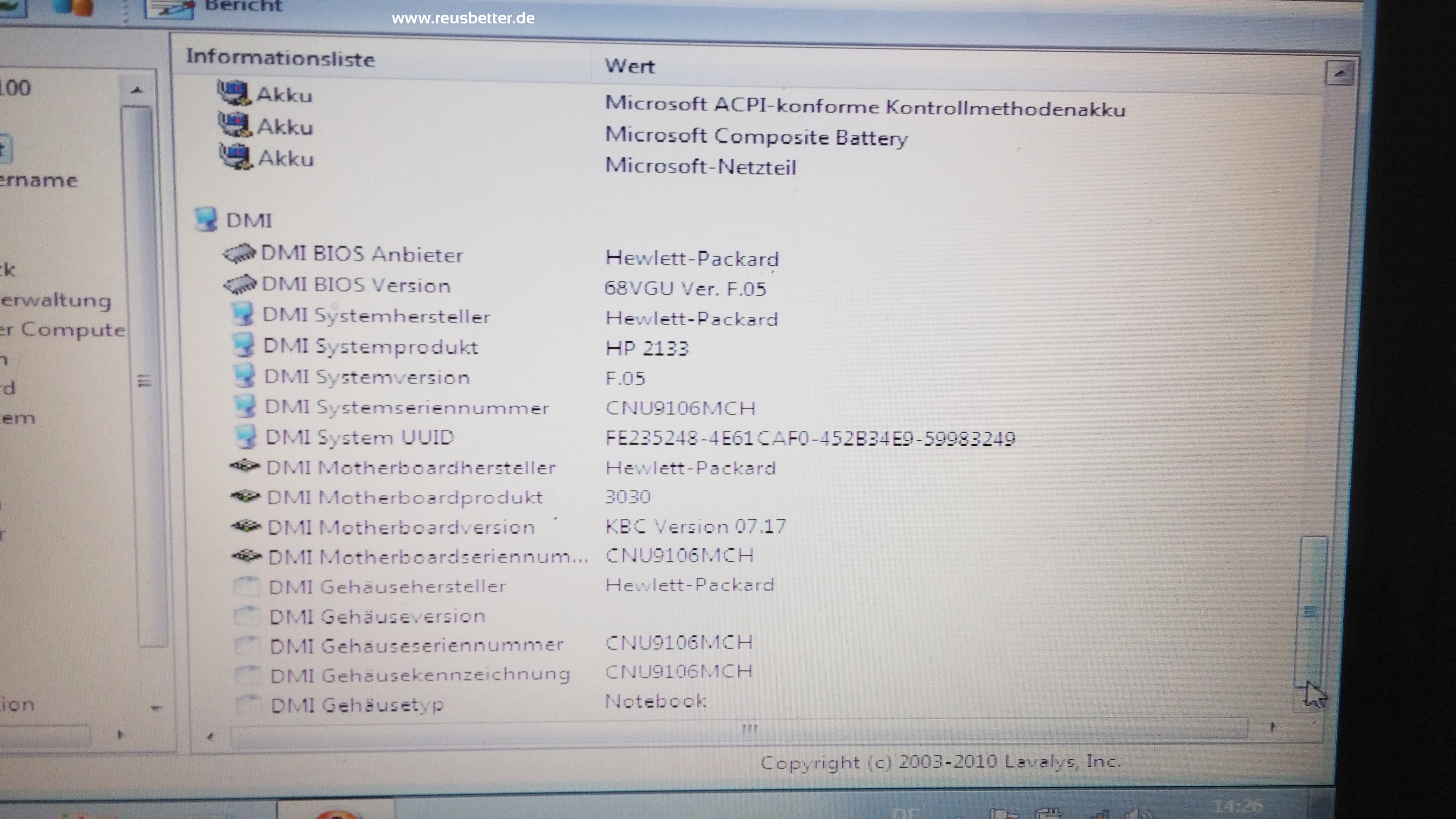Open the Bericht toolbar button

click(213, 8)
